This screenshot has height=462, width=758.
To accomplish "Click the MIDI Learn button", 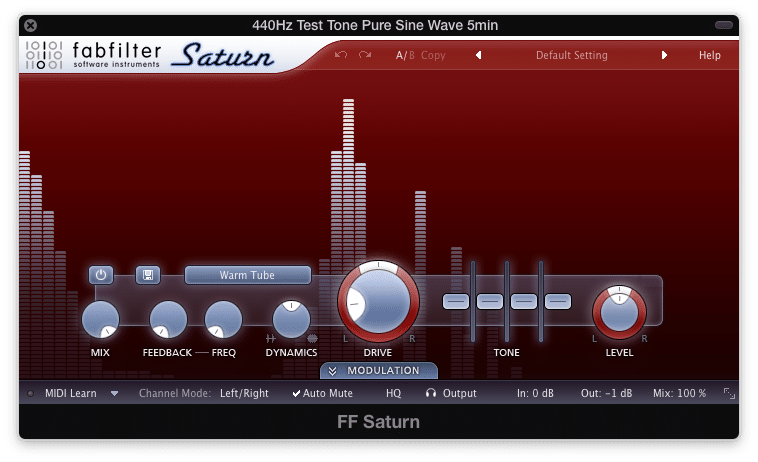I will click(x=71, y=393).
